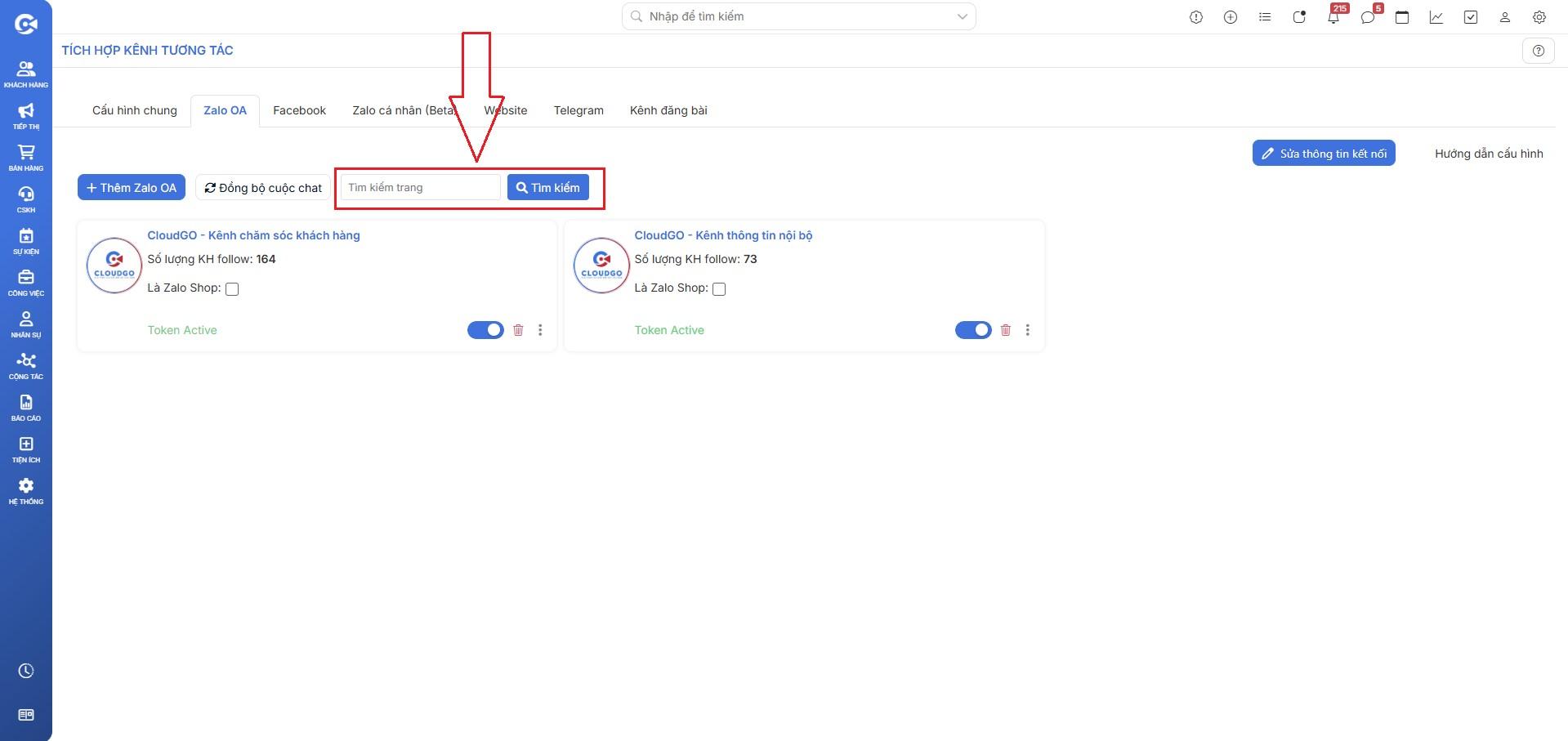This screenshot has width=1568, height=741.
Task: Click the alert badge icon in top bar
Action: (x=1196, y=17)
